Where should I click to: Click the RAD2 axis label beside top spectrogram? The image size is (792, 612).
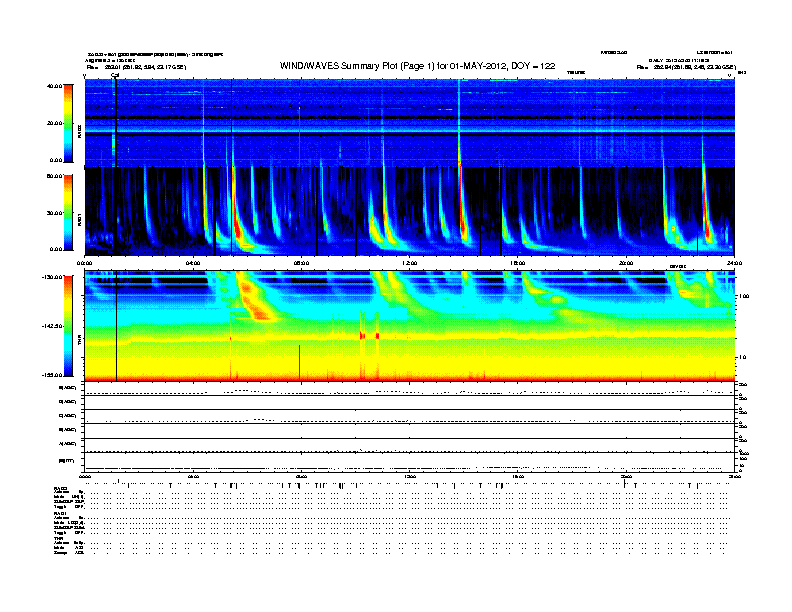(x=79, y=131)
